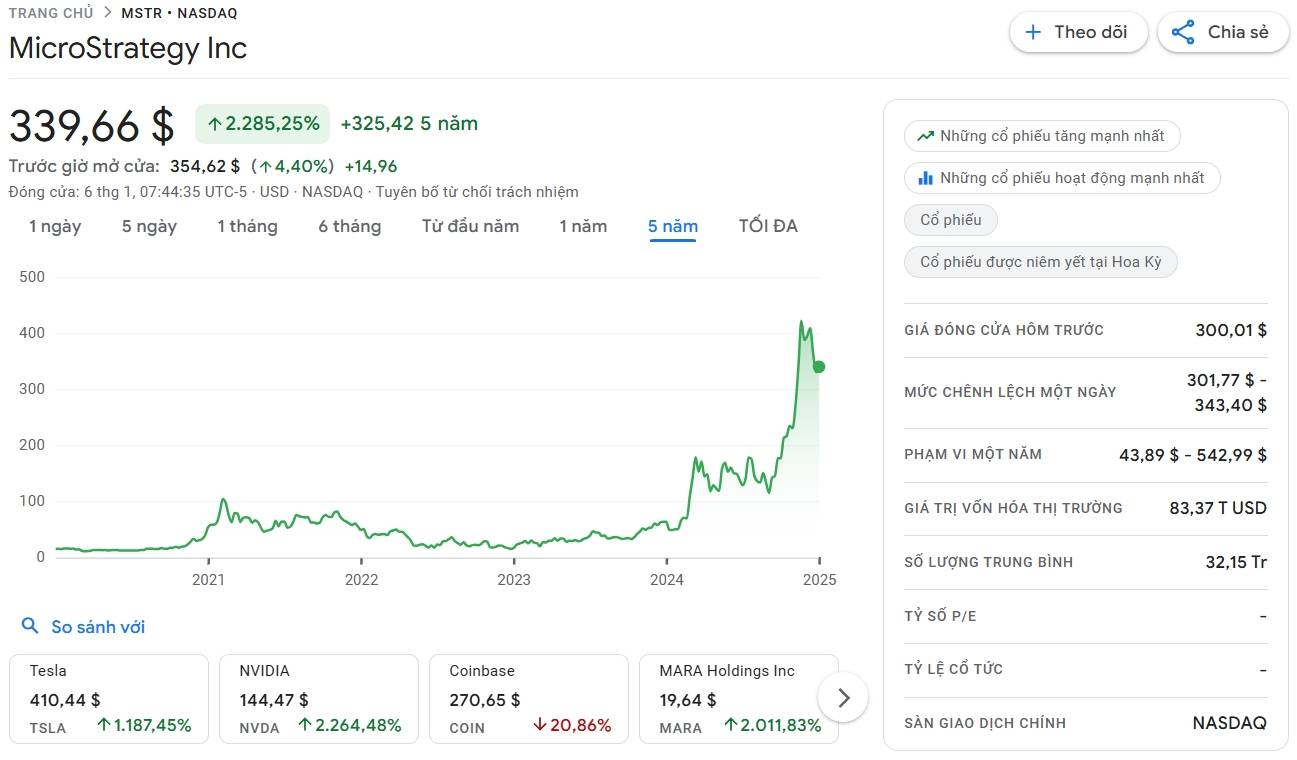Click the Tuyên bố từ chối trách nhiệm link

477,192
